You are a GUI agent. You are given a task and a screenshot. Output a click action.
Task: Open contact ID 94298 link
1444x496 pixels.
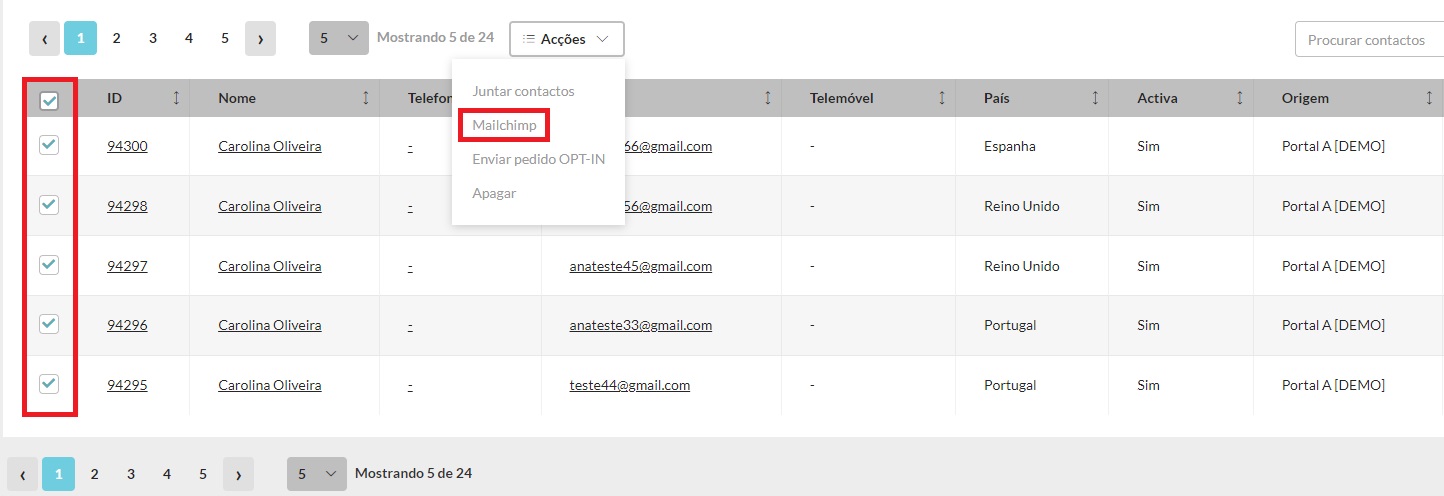[127, 206]
